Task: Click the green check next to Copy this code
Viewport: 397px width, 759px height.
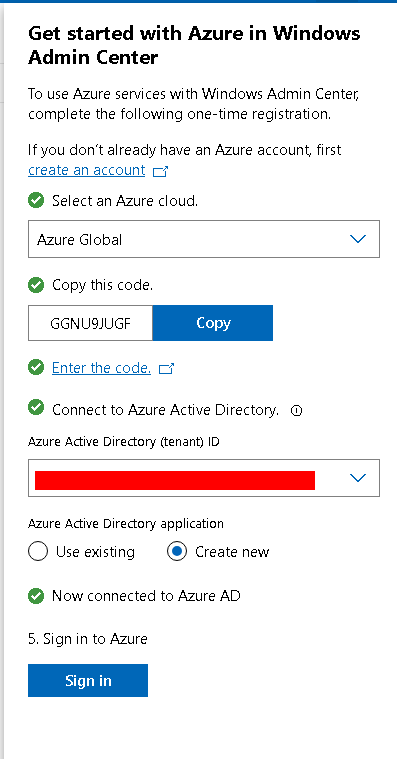Action: [36, 285]
